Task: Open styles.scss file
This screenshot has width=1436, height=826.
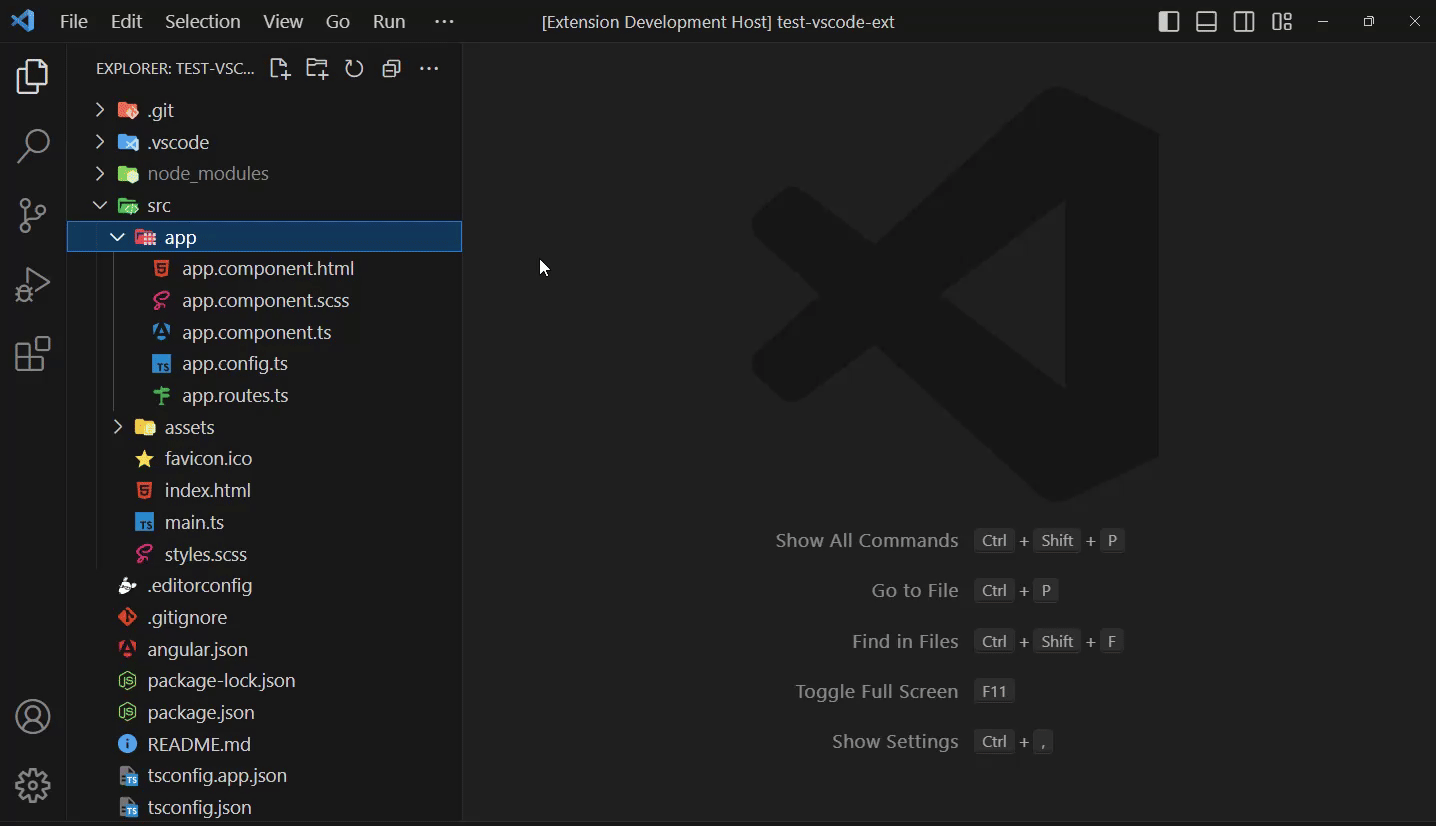Action: click(264, 554)
